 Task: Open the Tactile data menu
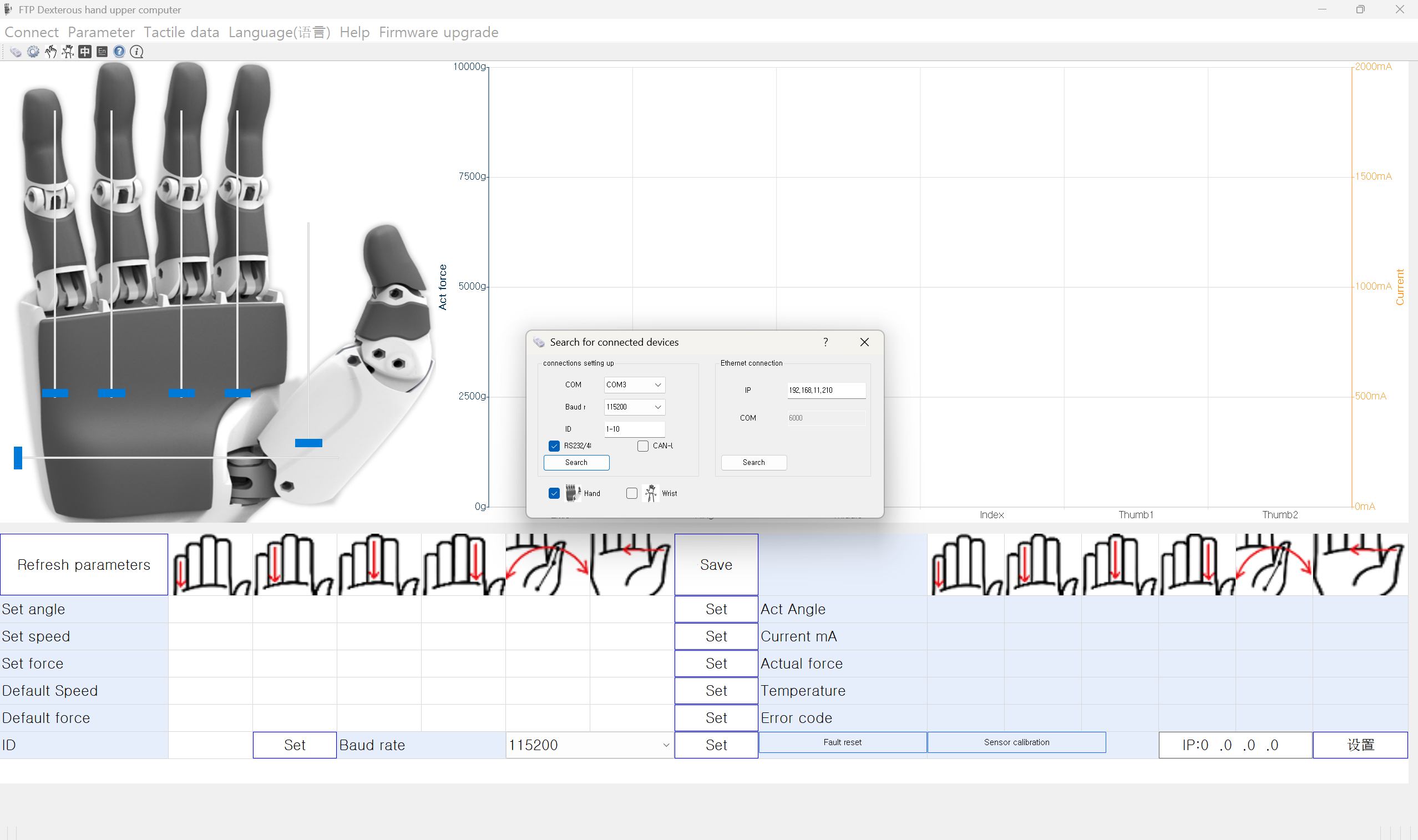pyautogui.click(x=181, y=32)
